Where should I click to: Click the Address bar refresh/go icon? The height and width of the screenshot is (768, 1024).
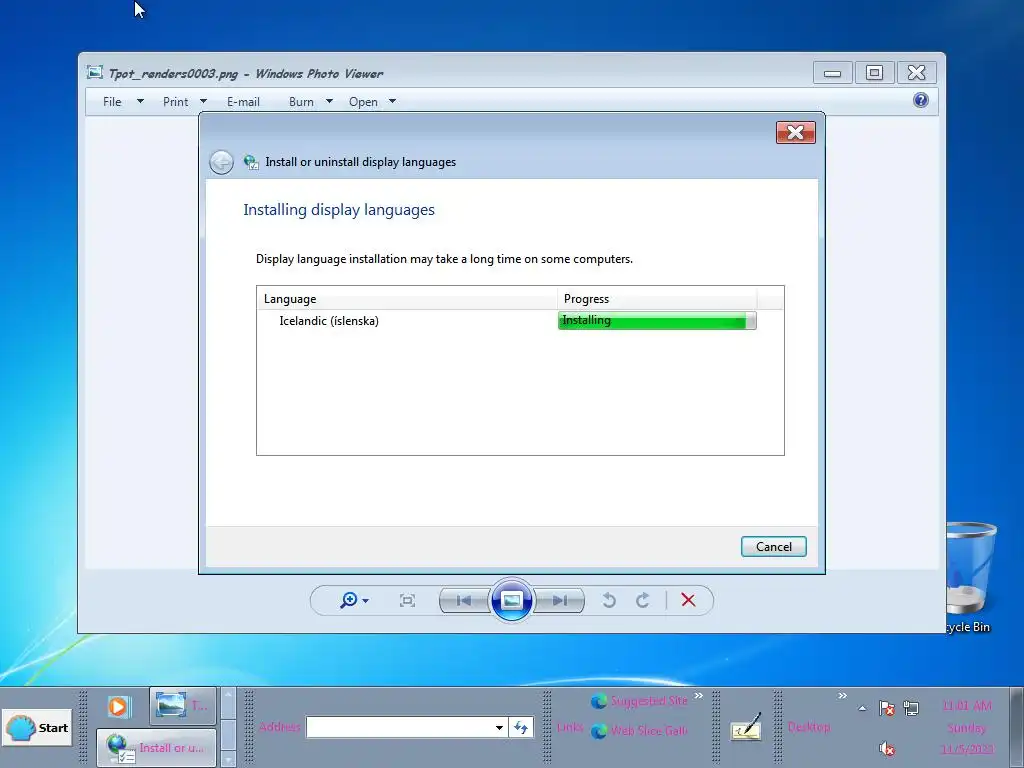click(520, 727)
